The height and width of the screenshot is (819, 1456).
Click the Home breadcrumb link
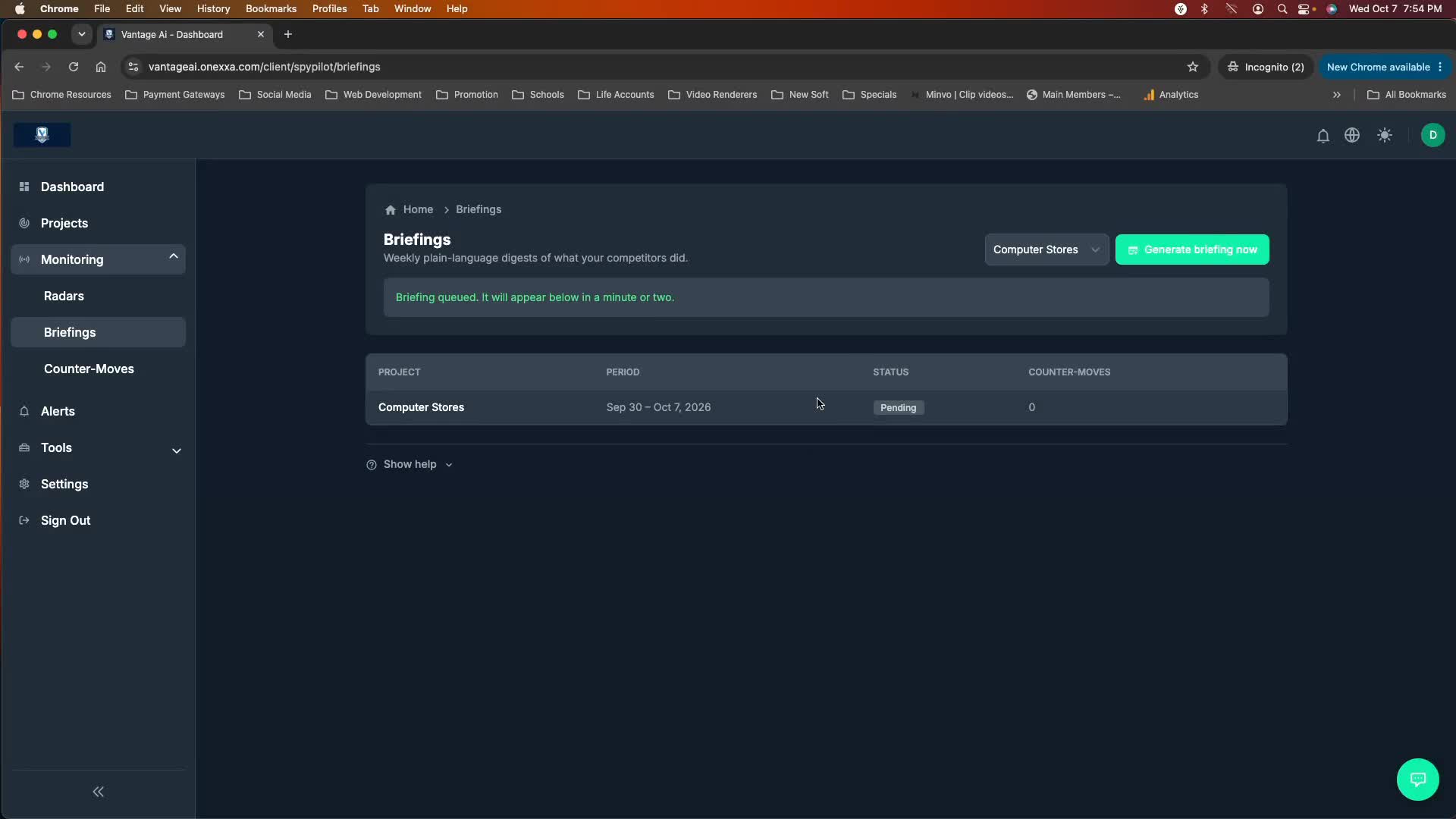(x=418, y=210)
